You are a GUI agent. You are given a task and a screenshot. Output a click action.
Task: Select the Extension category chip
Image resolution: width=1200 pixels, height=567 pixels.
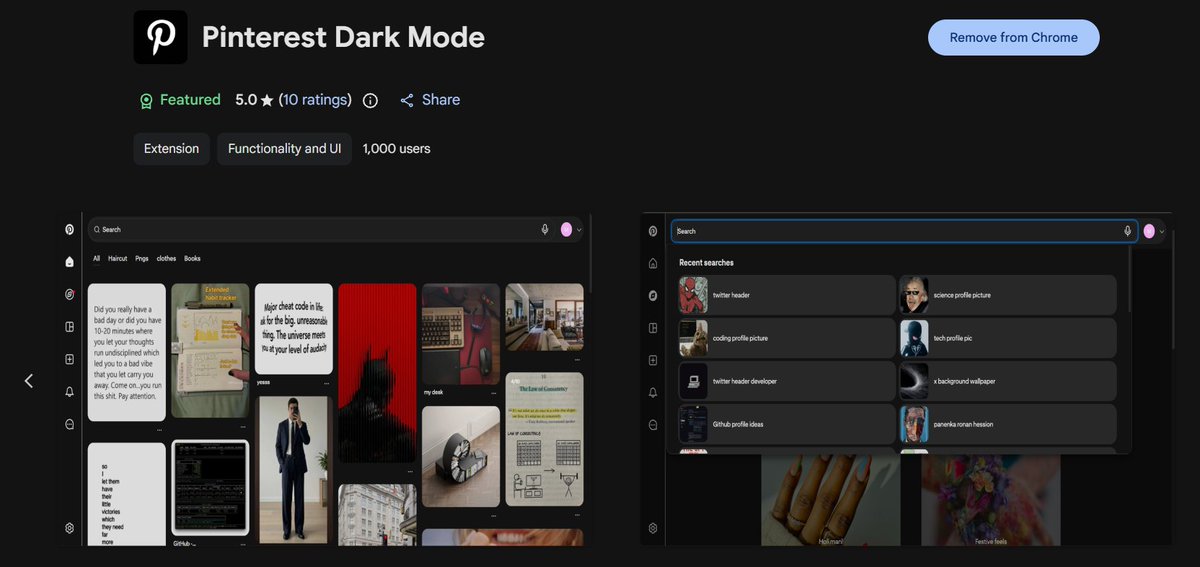click(171, 148)
